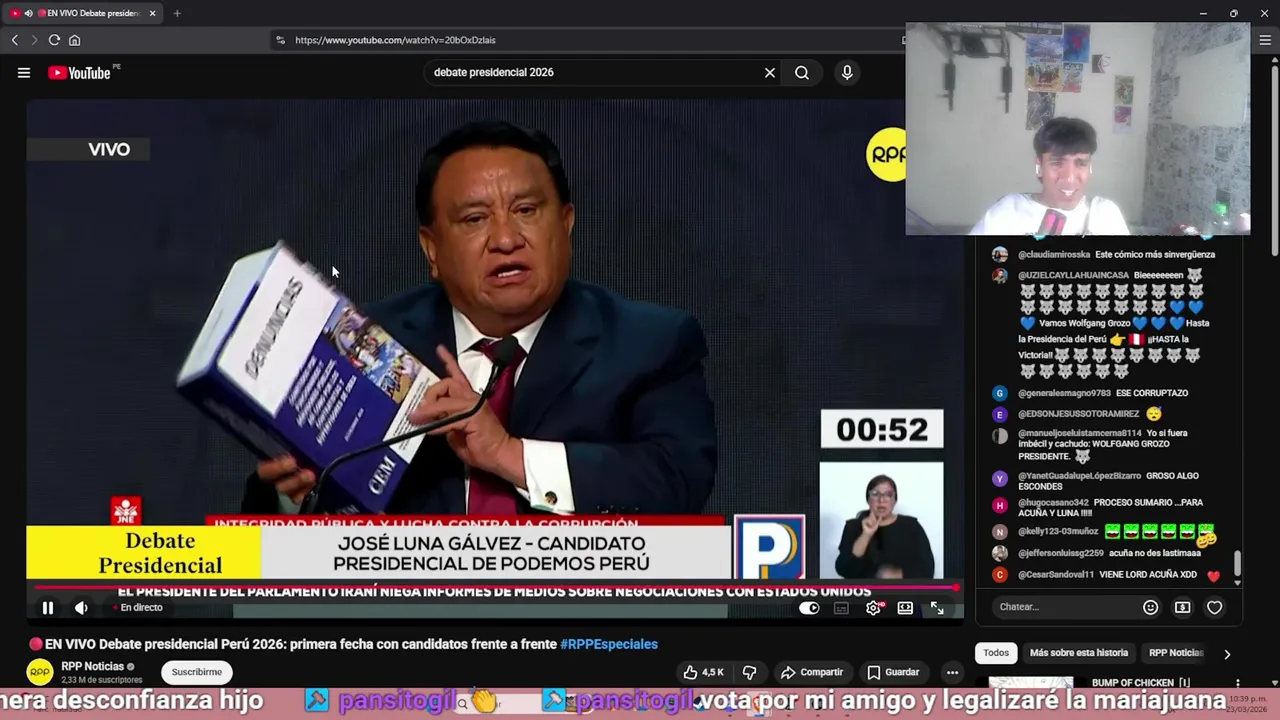Open the #RPPEspeciales hashtag link
The height and width of the screenshot is (720, 1280).
(609, 644)
